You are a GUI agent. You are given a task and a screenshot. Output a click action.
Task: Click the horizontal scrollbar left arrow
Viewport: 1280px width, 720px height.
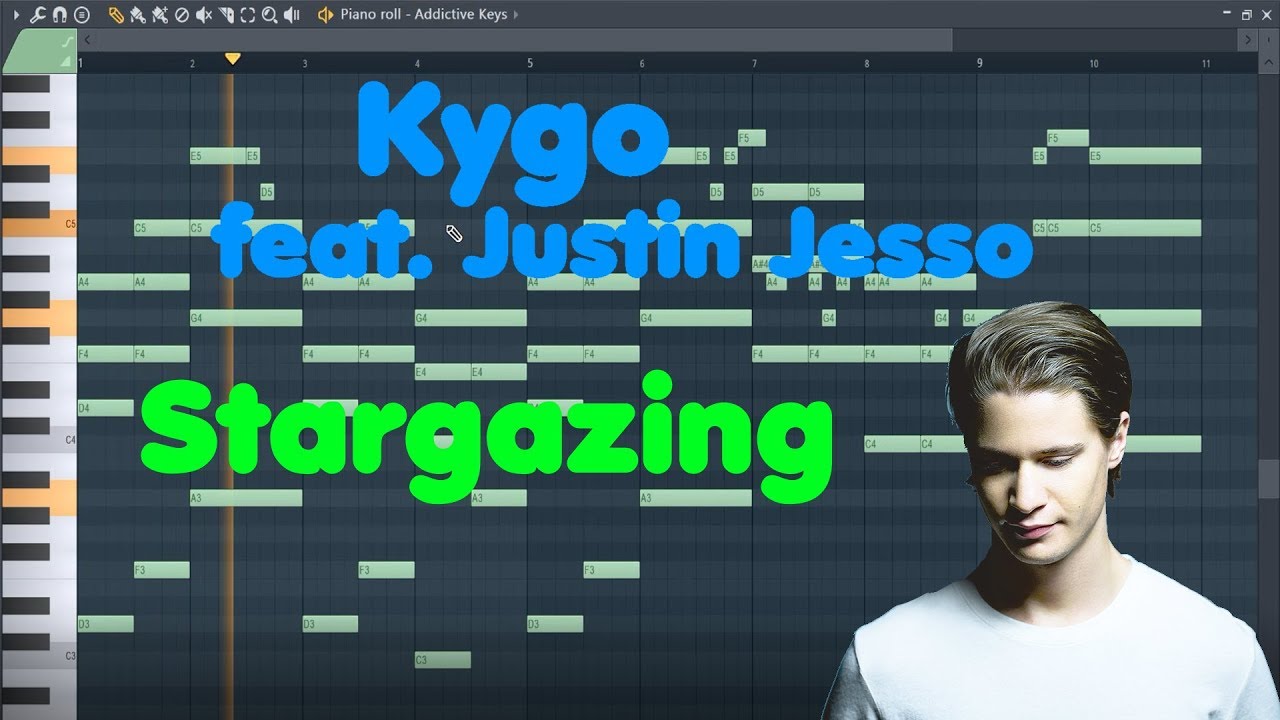coord(88,40)
